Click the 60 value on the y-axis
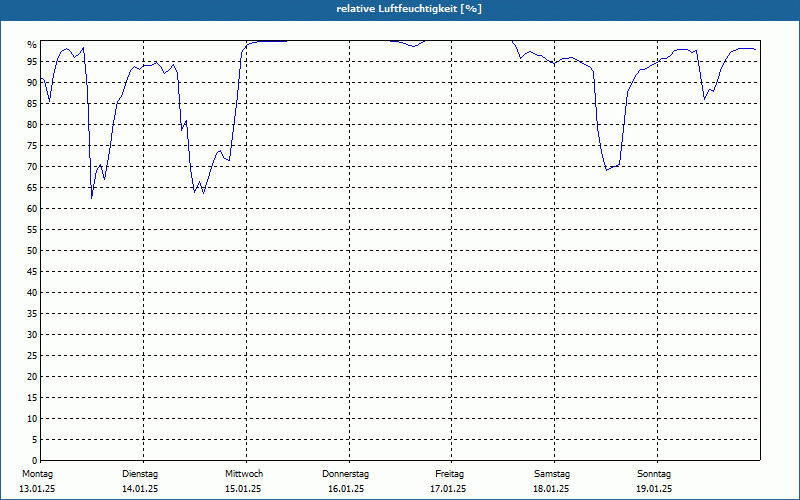Viewport: 800px width, 500px height. pyautogui.click(x=32, y=209)
